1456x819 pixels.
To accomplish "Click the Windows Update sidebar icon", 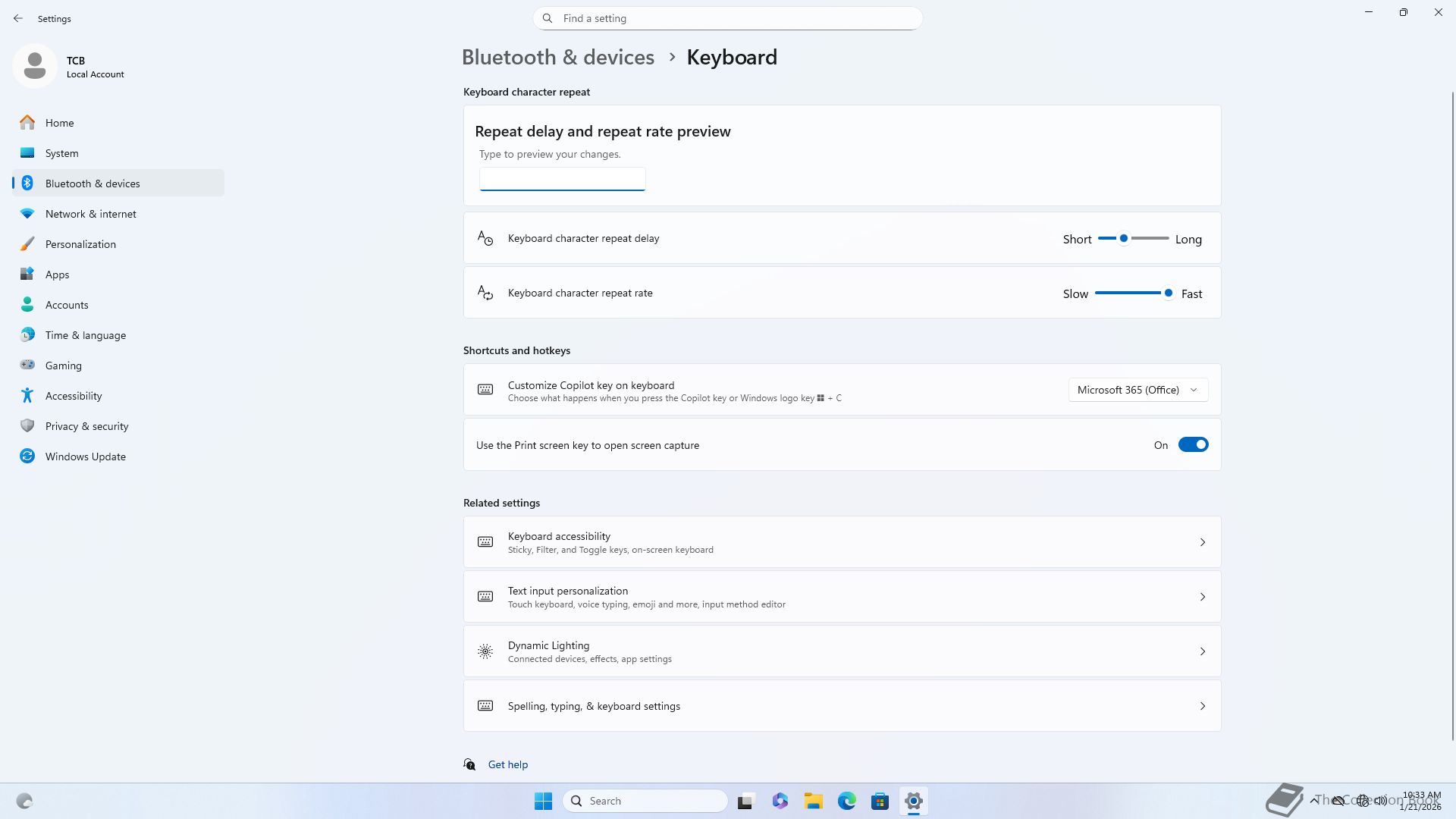I will pyautogui.click(x=27, y=457).
